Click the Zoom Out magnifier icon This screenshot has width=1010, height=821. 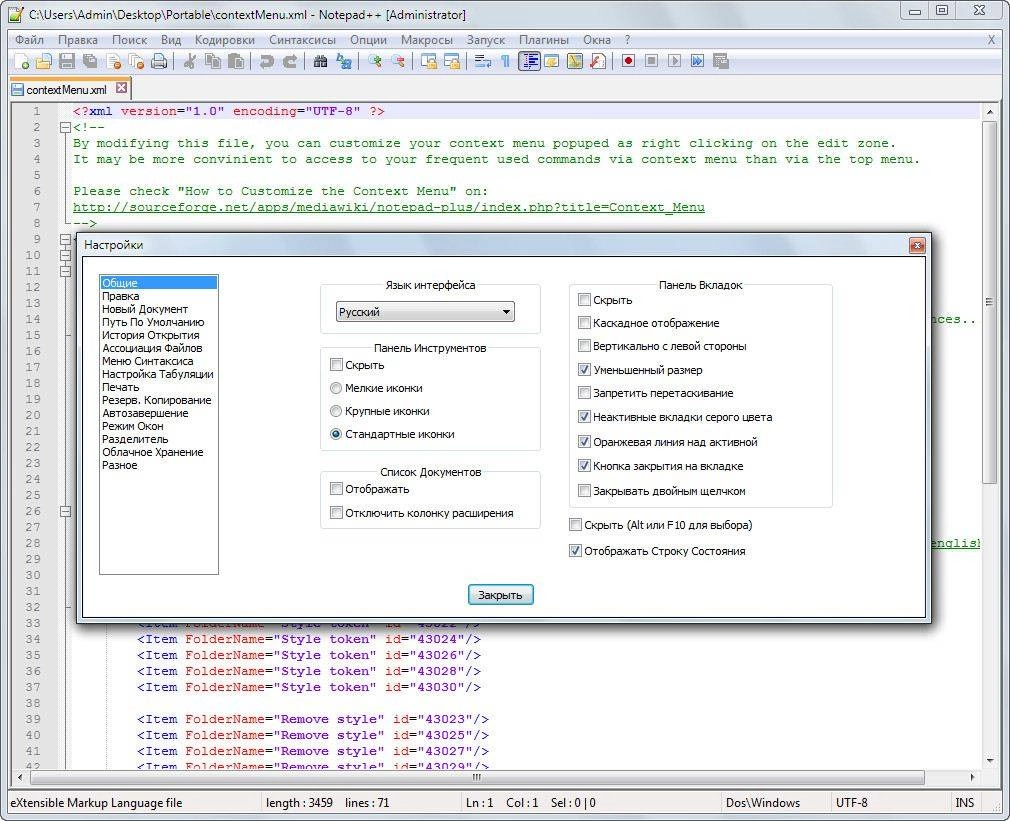[398, 62]
